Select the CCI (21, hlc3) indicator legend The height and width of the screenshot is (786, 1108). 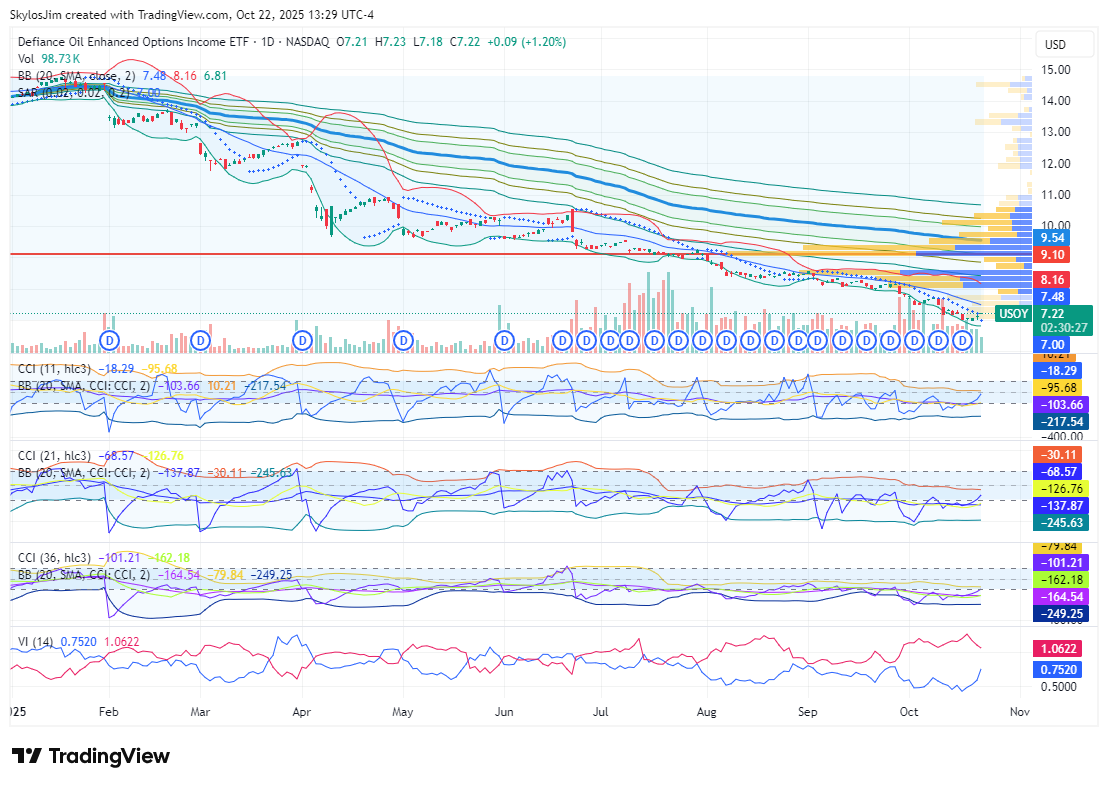coord(55,457)
